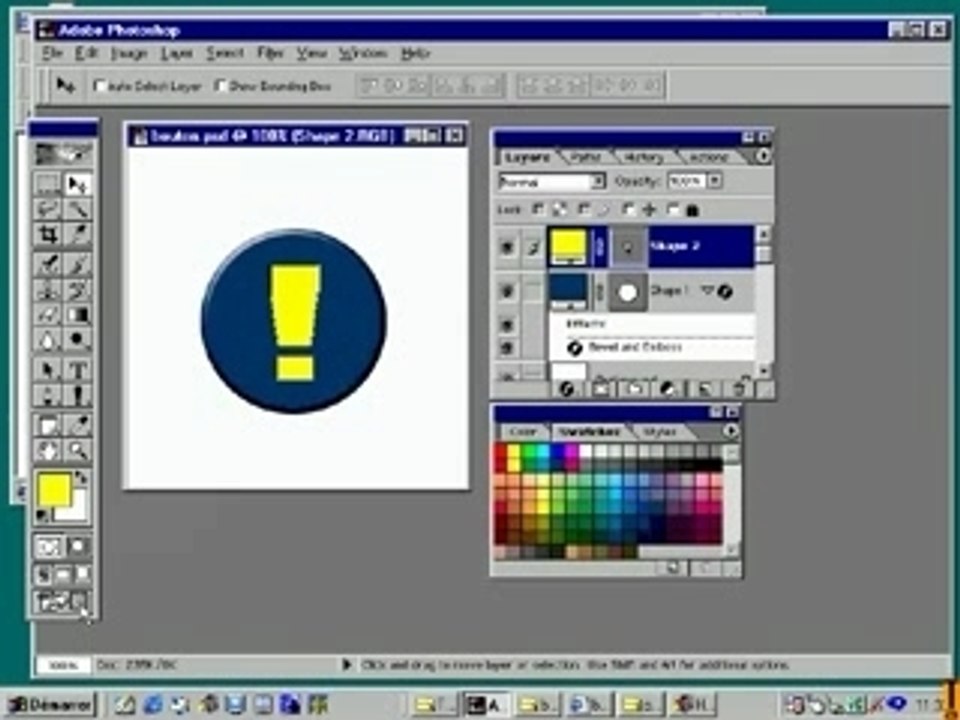960x720 pixels.
Task: Click the Add mask button in Layers panel
Action: point(601,389)
